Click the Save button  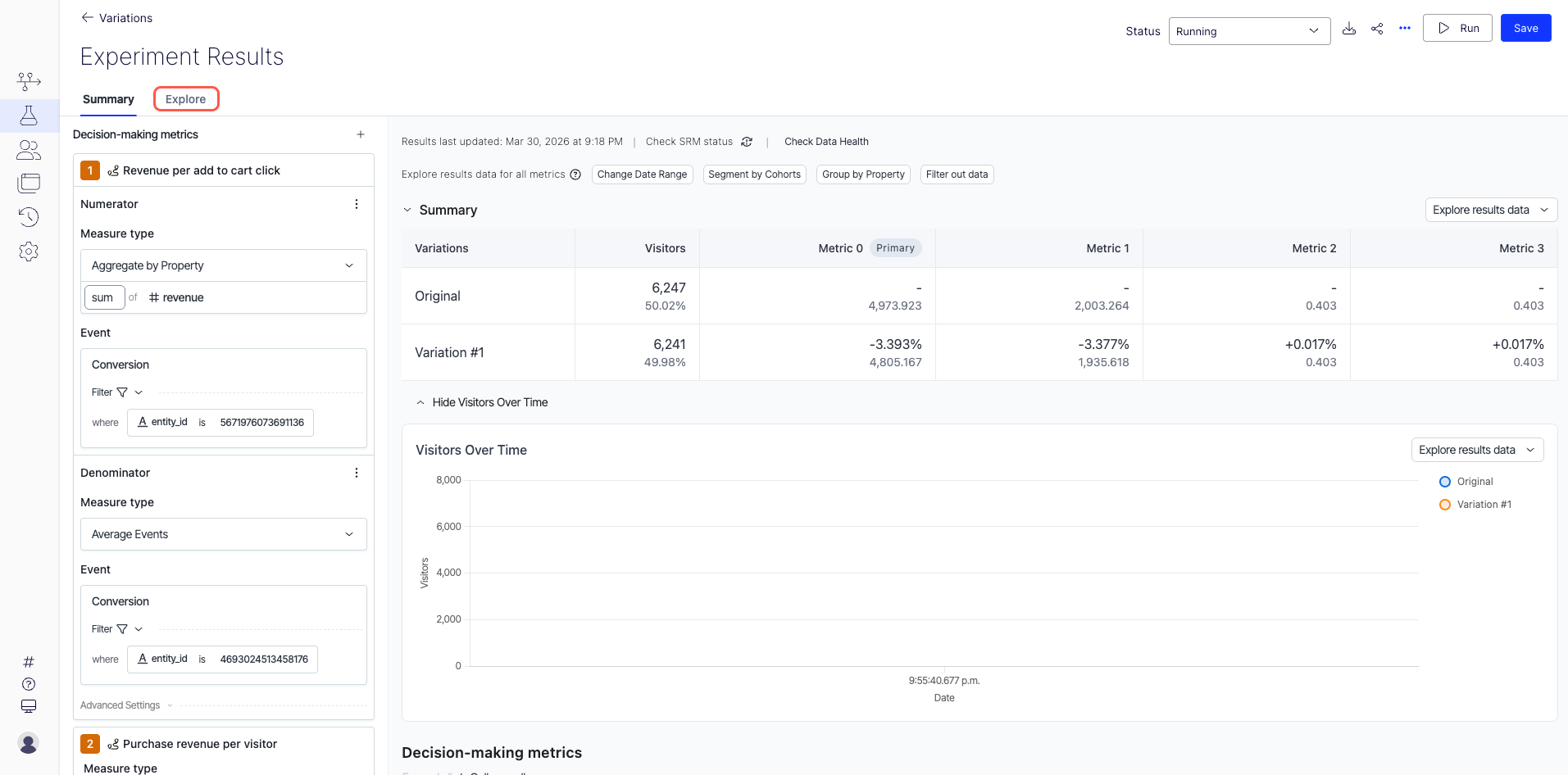tap(1525, 28)
